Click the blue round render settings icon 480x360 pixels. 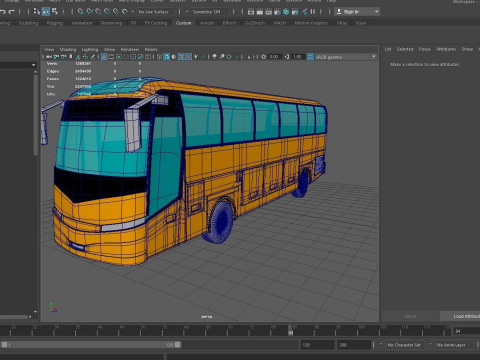pos(286,12)
